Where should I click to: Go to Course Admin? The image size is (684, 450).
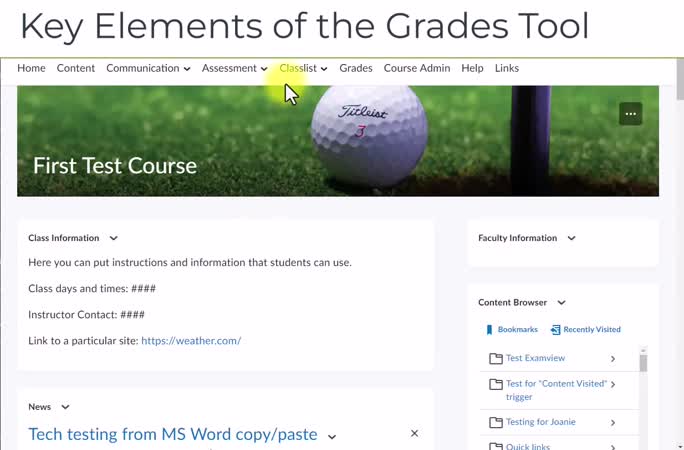tap(416, 68)
